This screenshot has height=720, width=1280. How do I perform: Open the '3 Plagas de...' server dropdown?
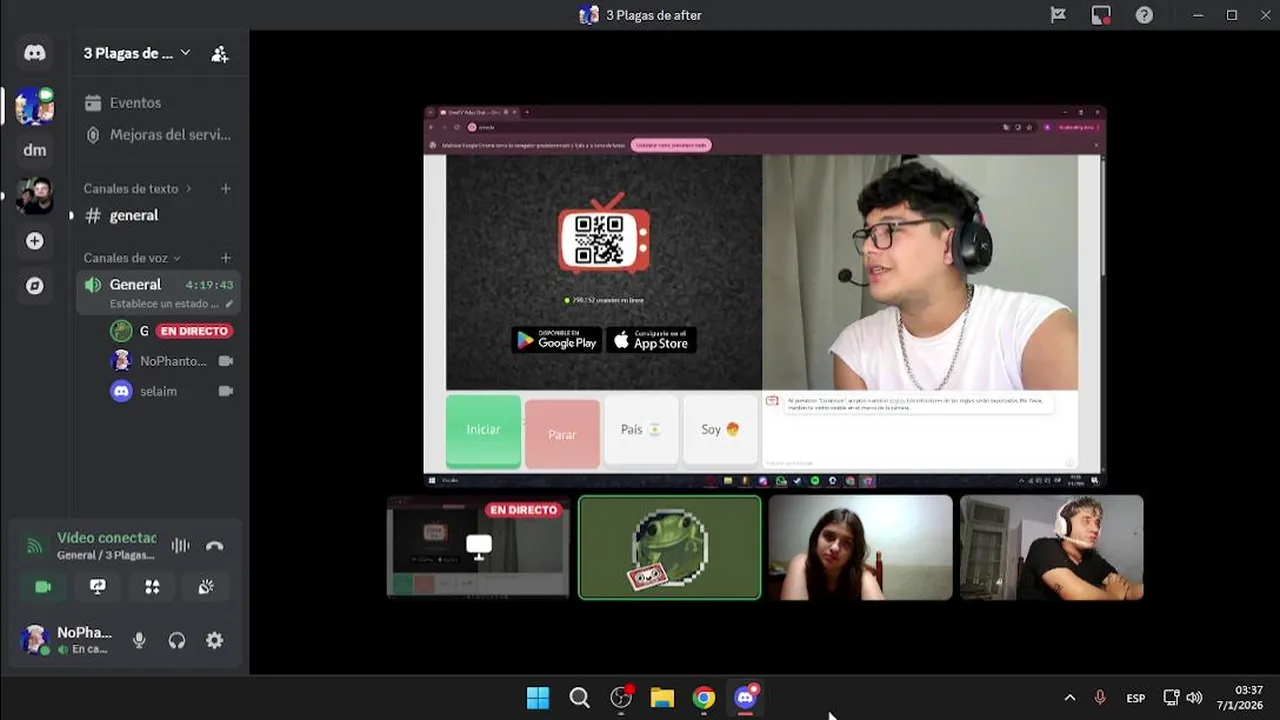(x=137, y=53)
